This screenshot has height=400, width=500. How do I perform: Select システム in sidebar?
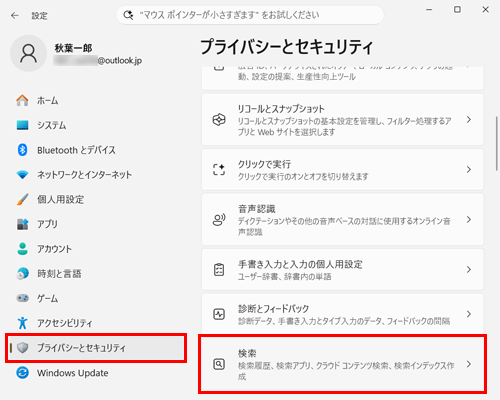coord(95,125)
